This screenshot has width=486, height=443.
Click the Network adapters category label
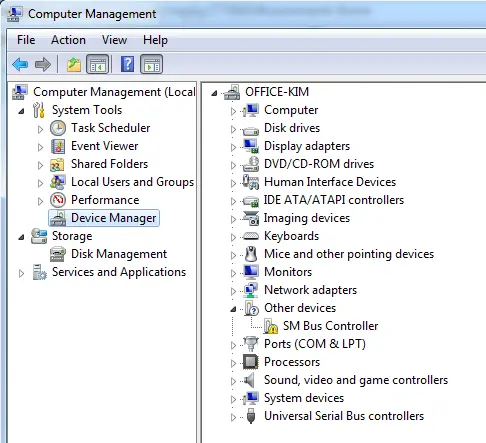pos(310,290)
